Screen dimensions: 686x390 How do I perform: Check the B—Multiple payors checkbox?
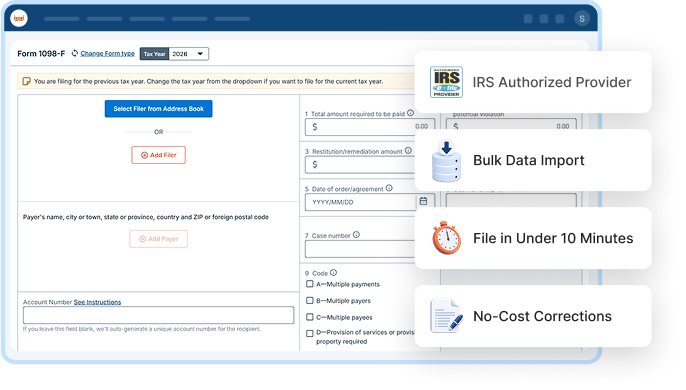click(x=310, y=301)
